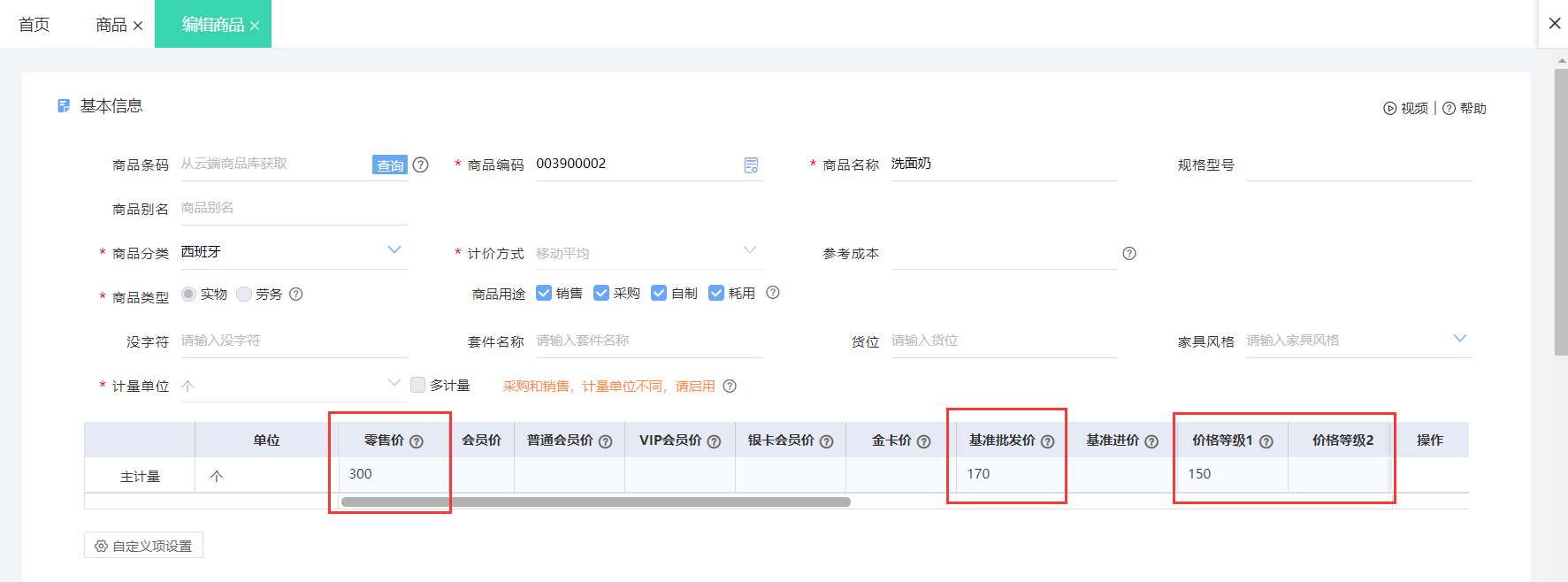The image size is (1568, 582).
Task: Uncheck the 自制 usage checkbox
Action: [659, 293]
